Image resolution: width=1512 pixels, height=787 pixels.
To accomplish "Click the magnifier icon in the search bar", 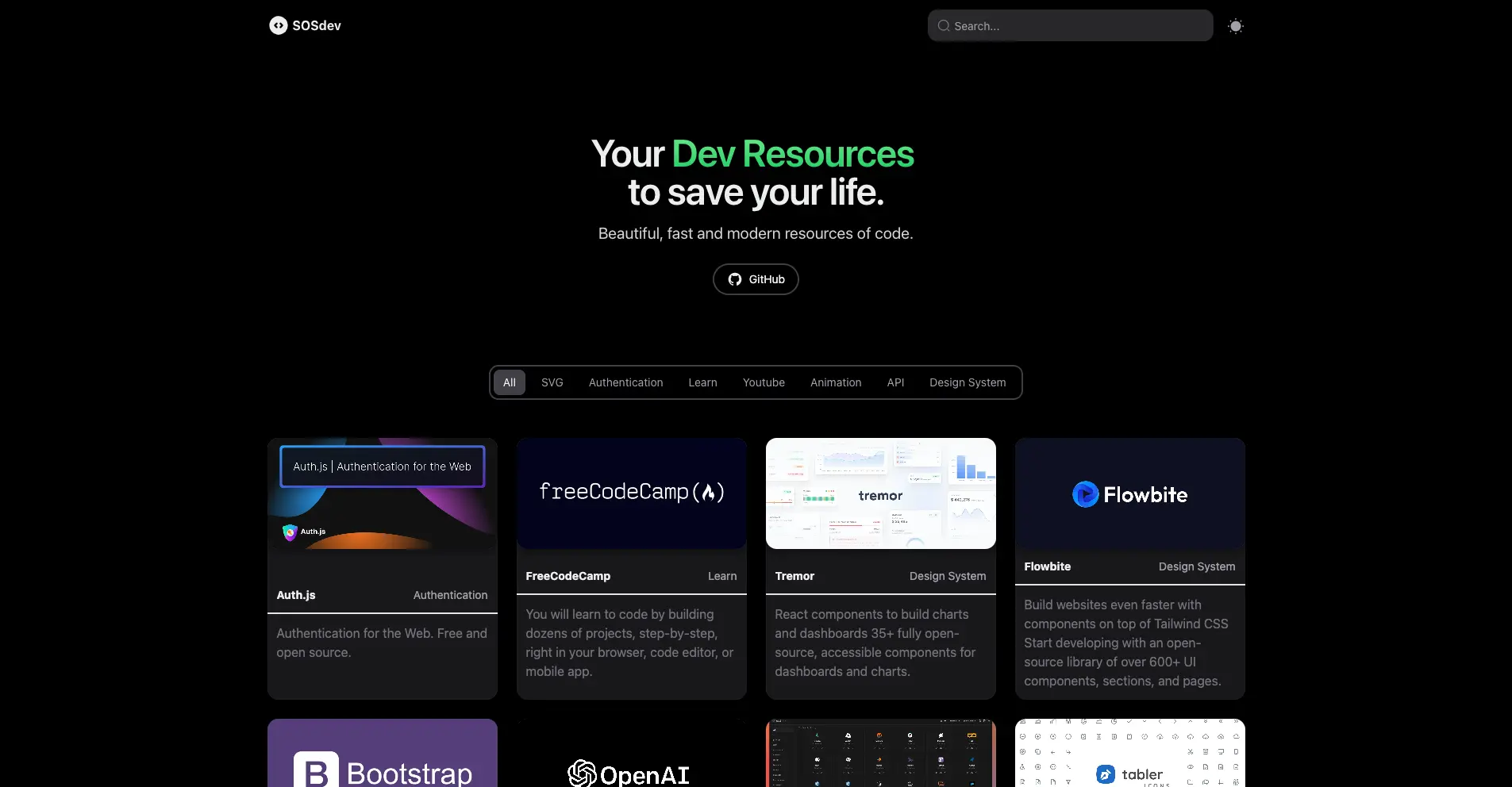I will (943, 25).
